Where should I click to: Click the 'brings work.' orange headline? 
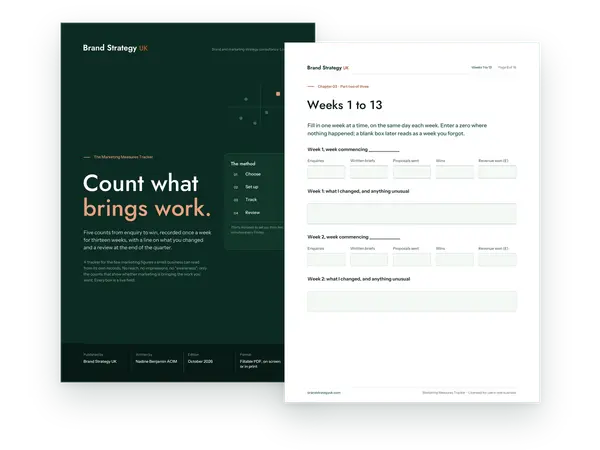147,209
